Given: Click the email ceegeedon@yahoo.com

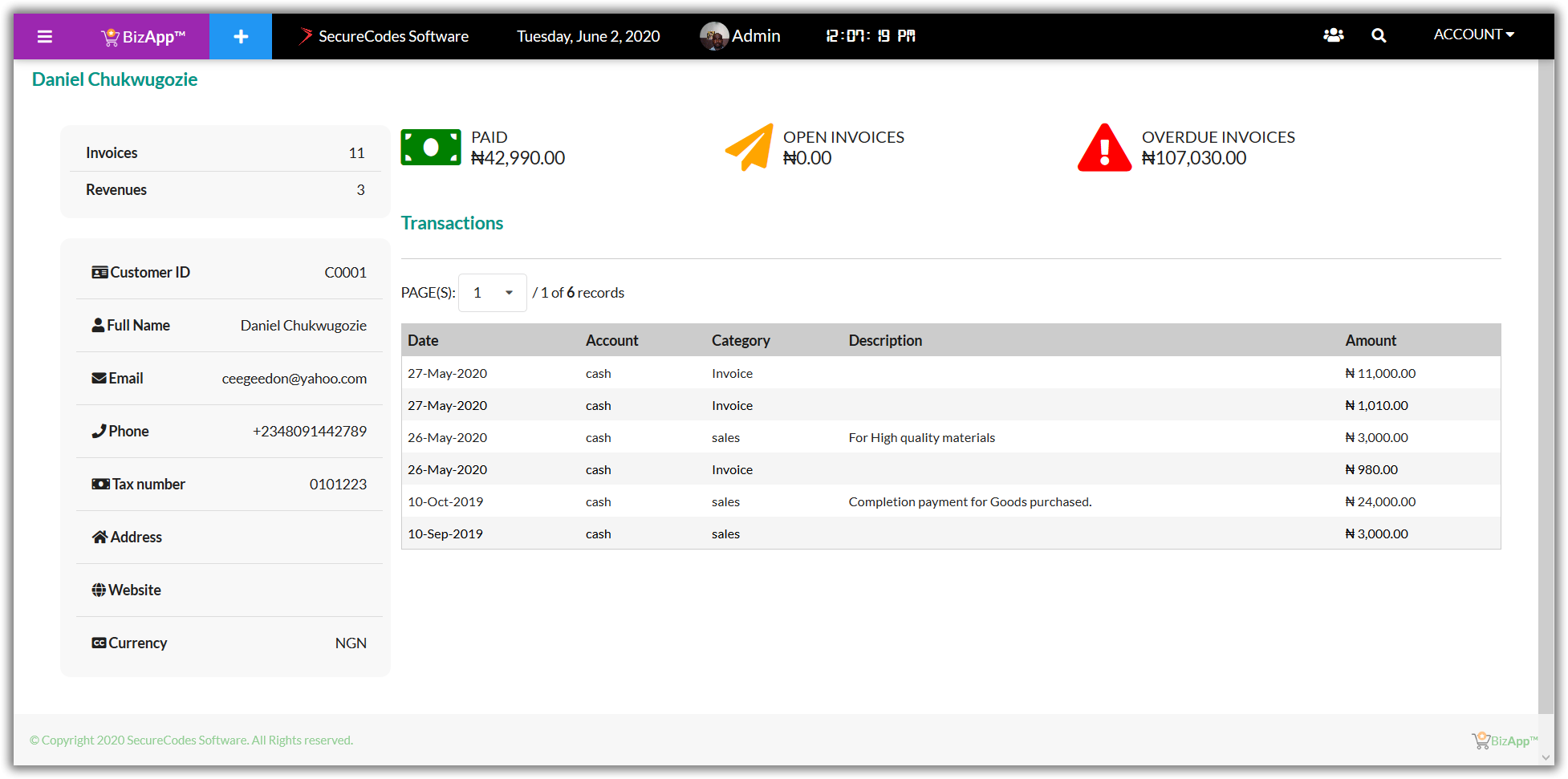Looking at the screenshot, I should pos(294,379).
